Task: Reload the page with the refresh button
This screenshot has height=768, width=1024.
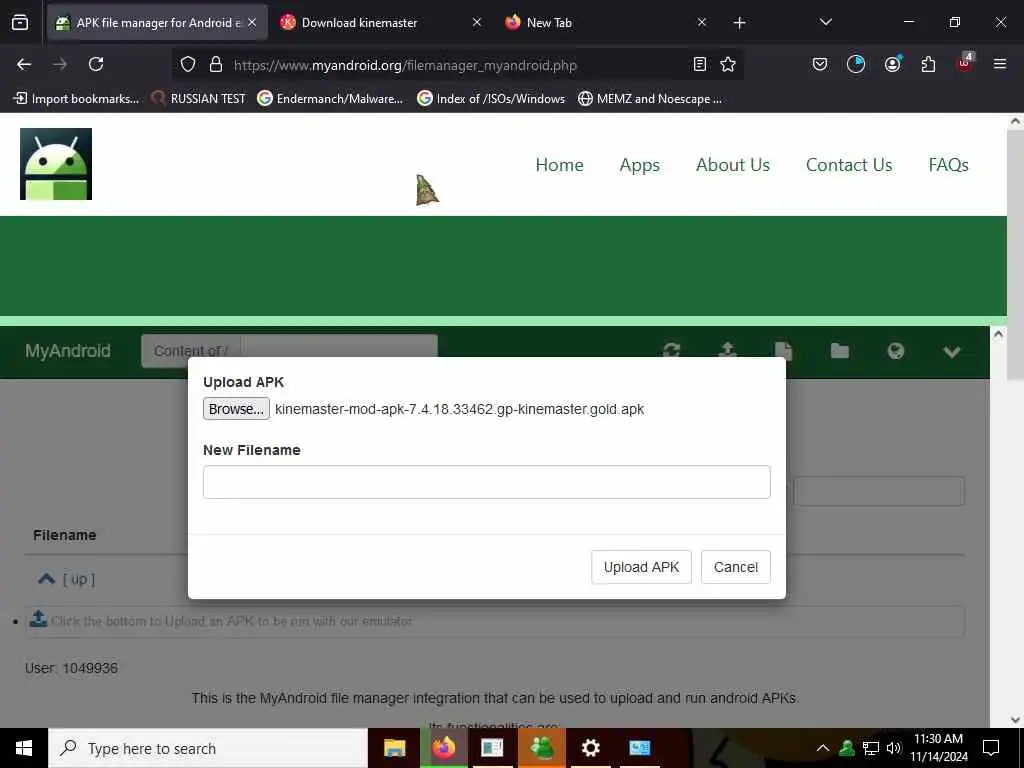Action: point(96,64)
